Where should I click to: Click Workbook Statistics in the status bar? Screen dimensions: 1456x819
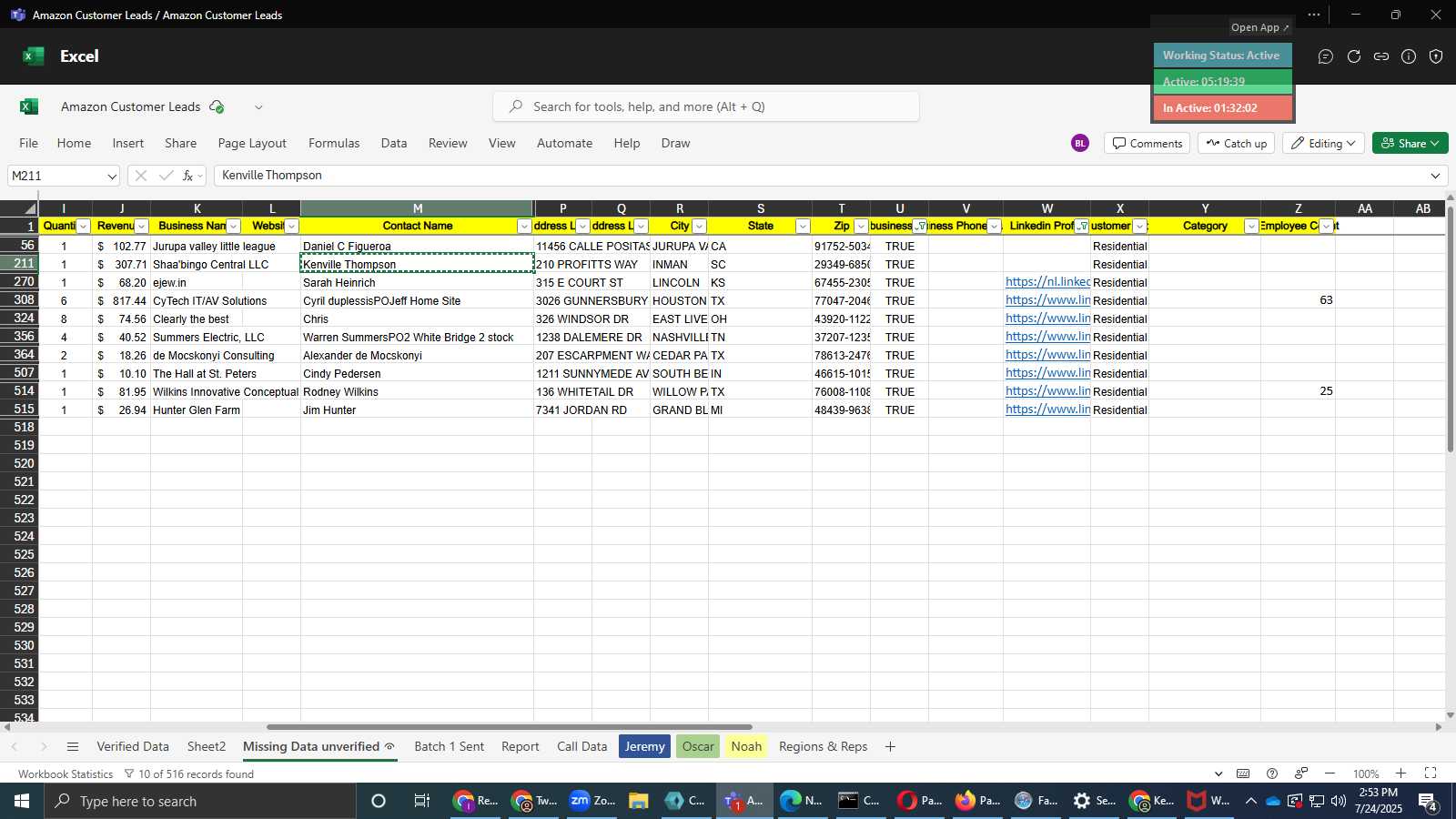[66, 773]
